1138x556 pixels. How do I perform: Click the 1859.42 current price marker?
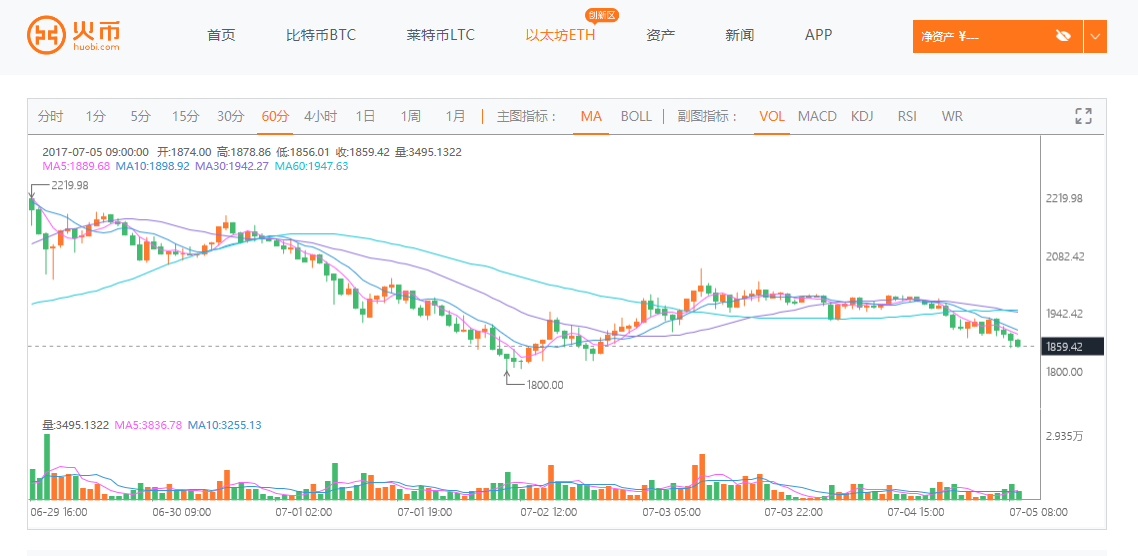[1073, 346]
